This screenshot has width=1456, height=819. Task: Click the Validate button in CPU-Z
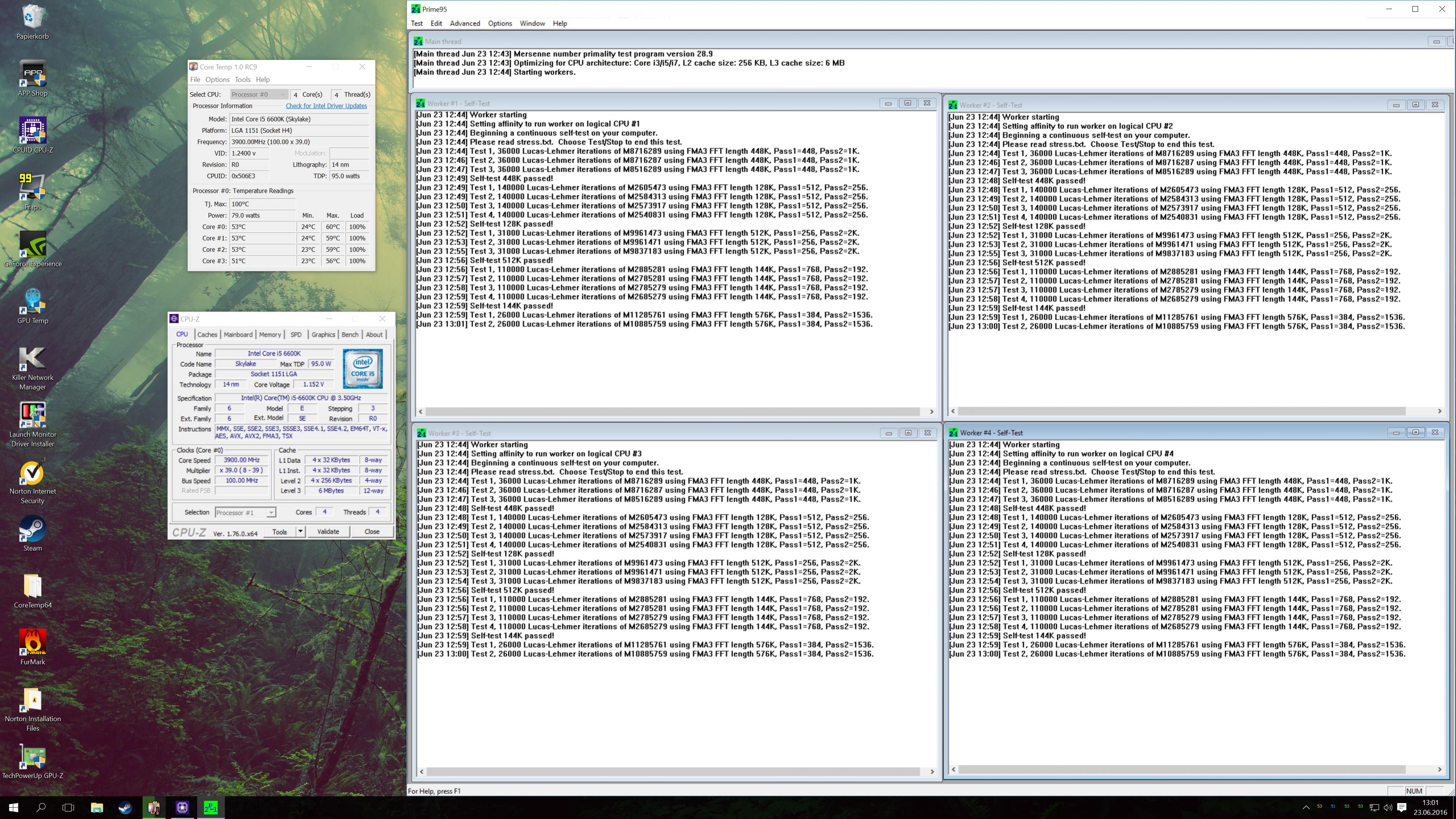[328, 531]
